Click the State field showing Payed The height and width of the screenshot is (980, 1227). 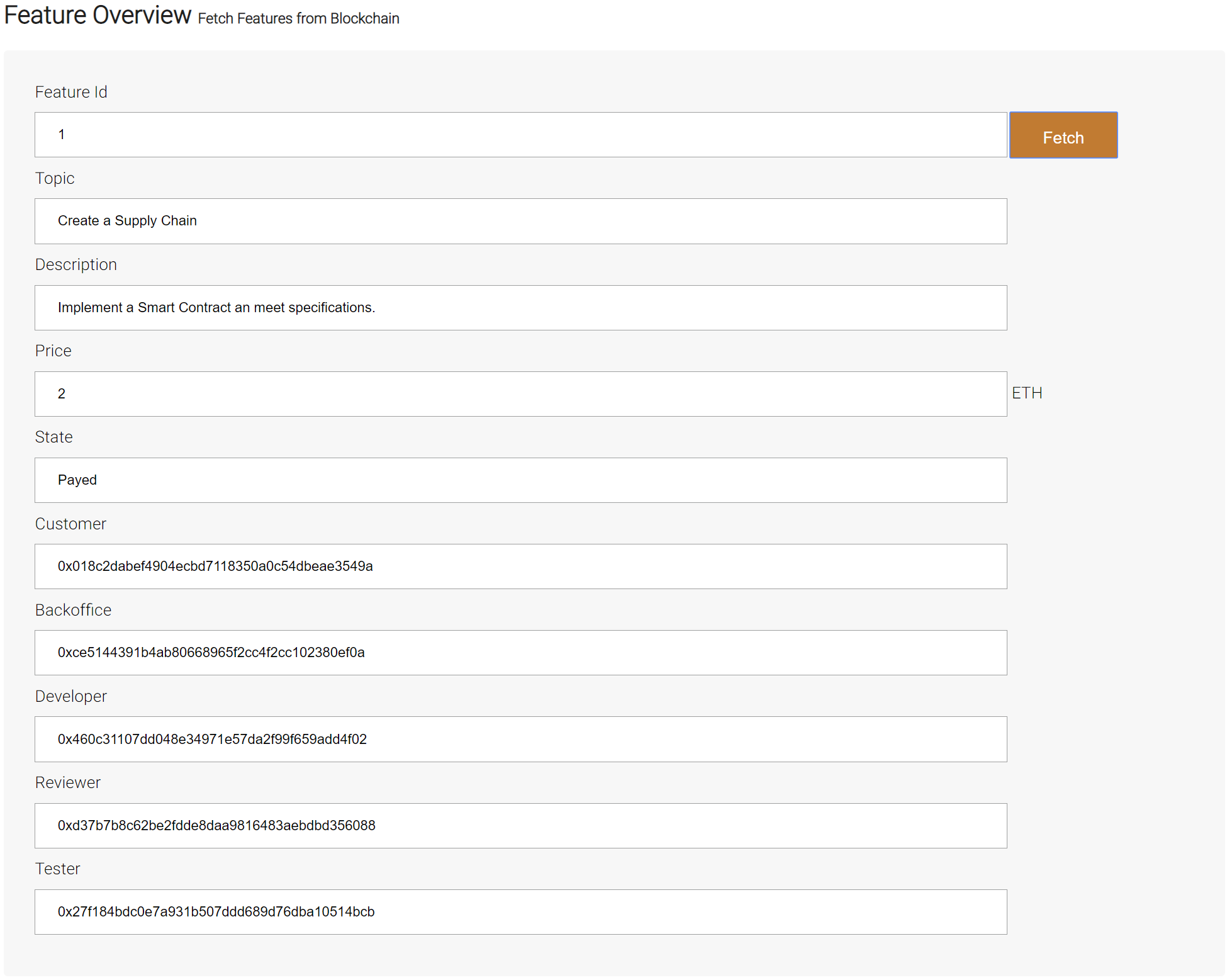point(520,480)
